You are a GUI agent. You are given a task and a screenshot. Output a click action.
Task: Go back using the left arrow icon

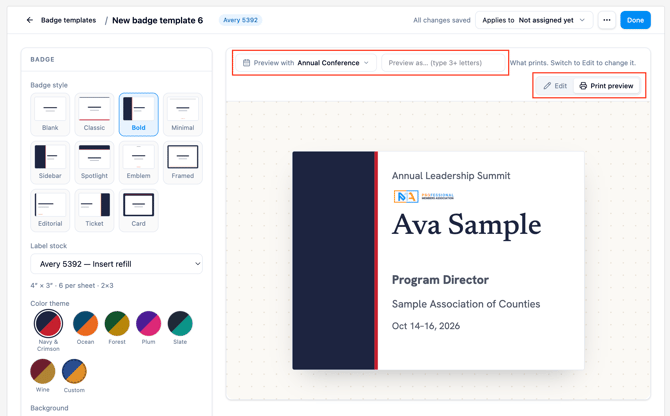coord(29,20)
